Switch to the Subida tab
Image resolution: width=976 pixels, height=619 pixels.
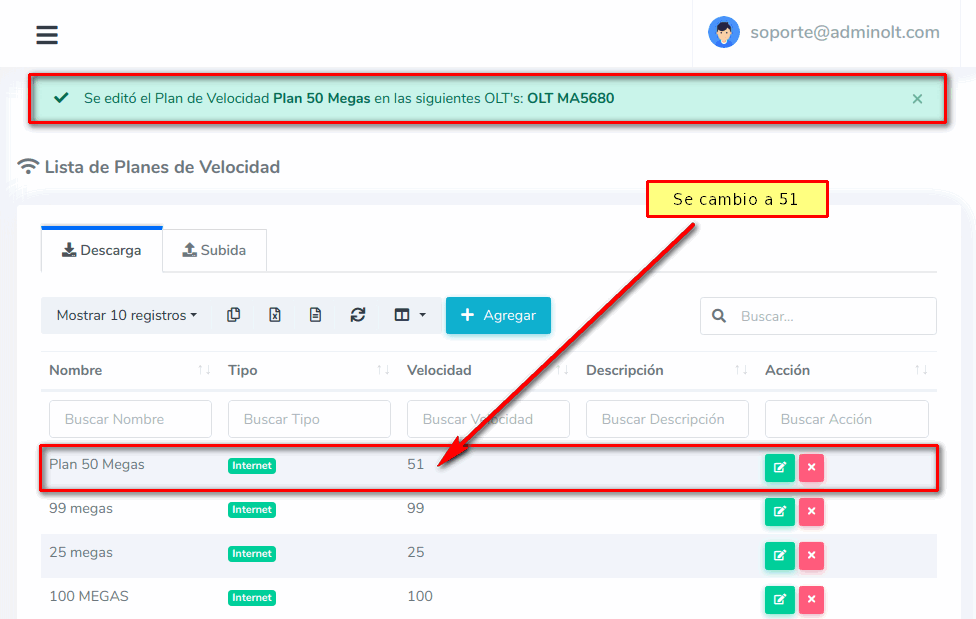[x=214, y=250]
